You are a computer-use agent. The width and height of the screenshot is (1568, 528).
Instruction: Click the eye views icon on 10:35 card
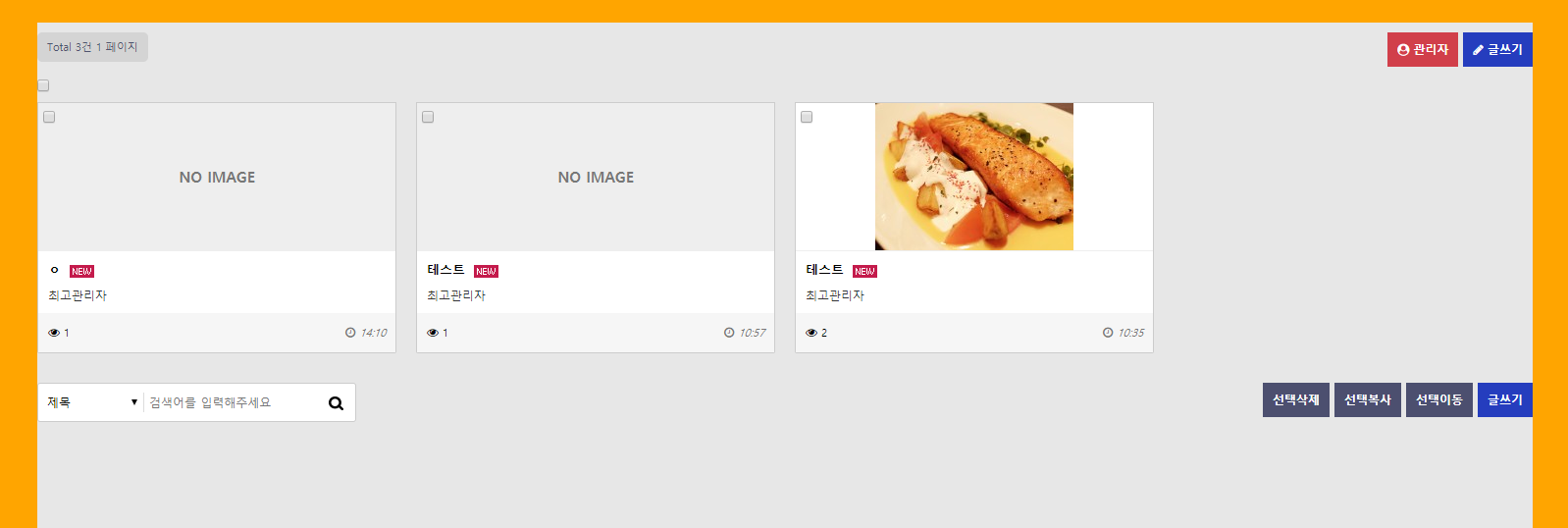click(x=811, y=333)
